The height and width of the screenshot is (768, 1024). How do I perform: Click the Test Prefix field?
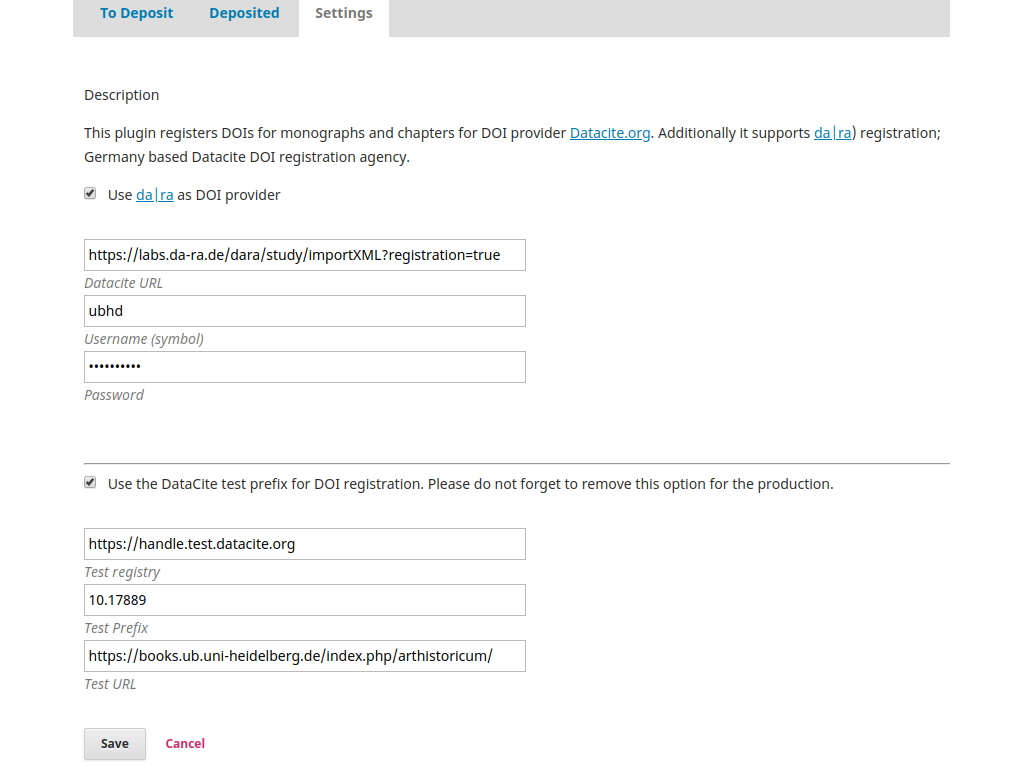304,600
